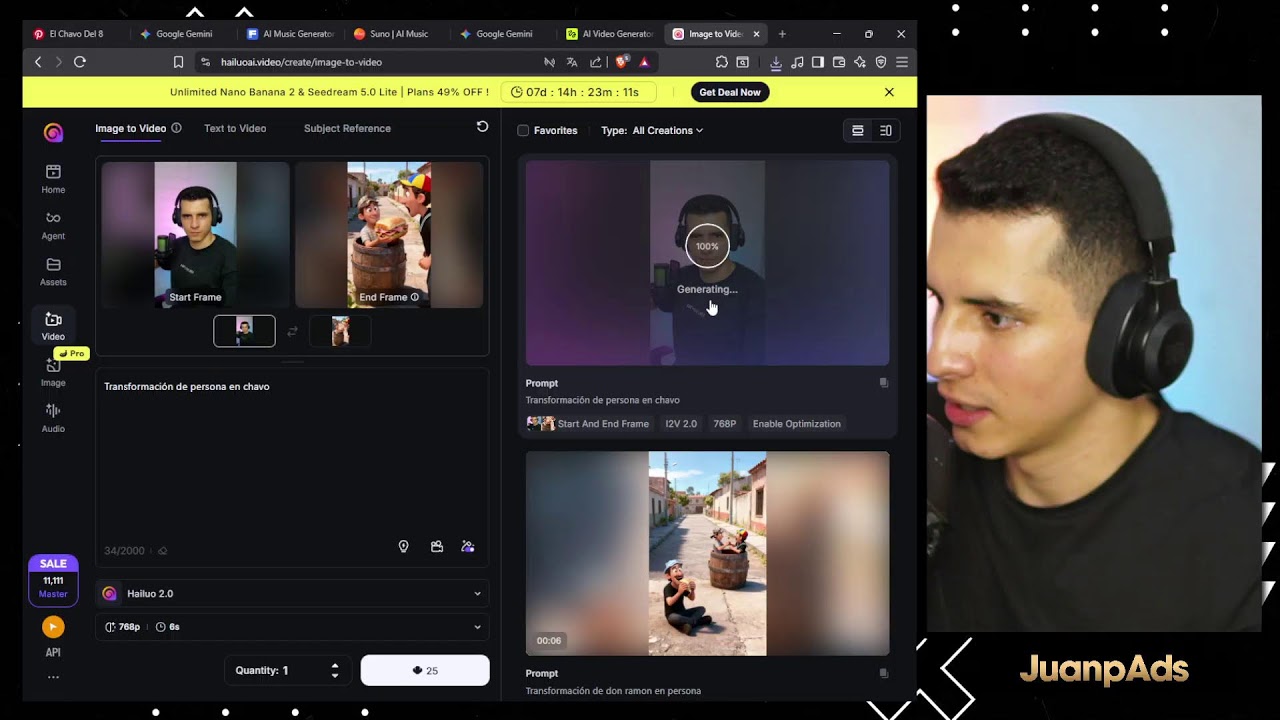Click the Brave Rewards triangle icon

pos(644,62)
